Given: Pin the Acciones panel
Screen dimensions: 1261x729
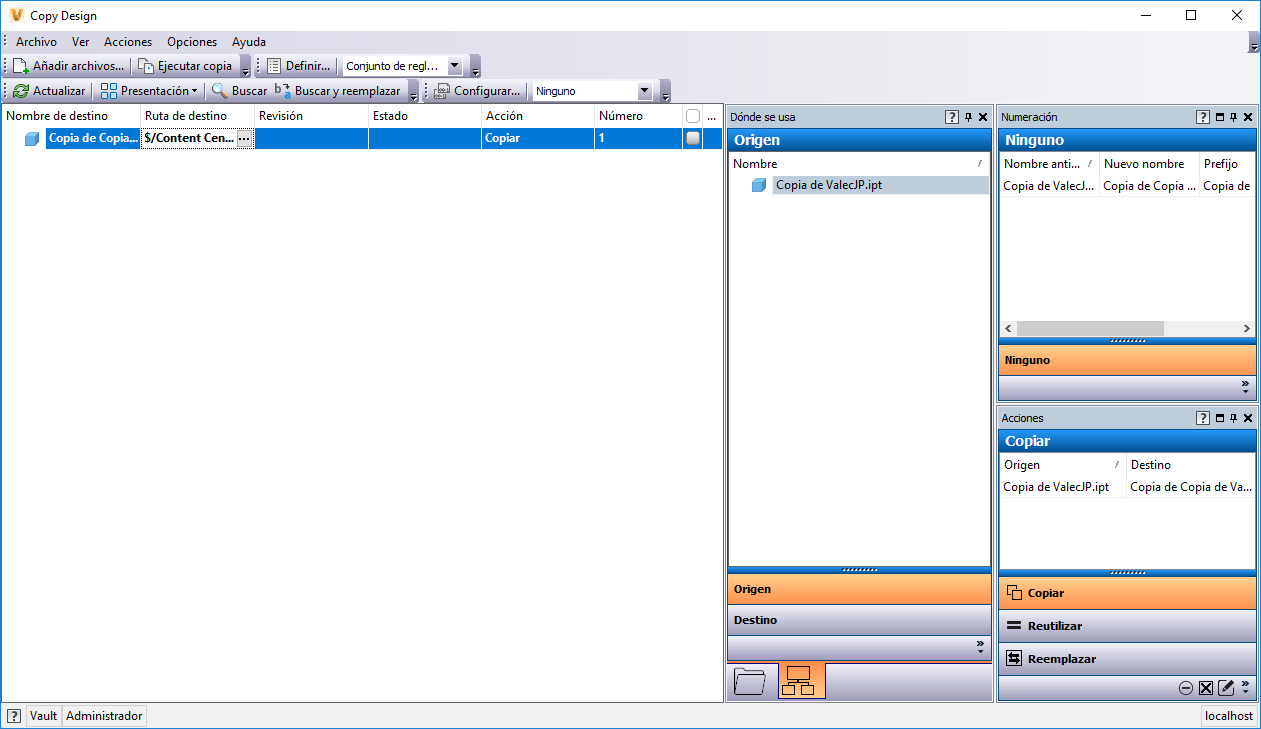Looking at the screenshot, I should tap(1234, 418).
